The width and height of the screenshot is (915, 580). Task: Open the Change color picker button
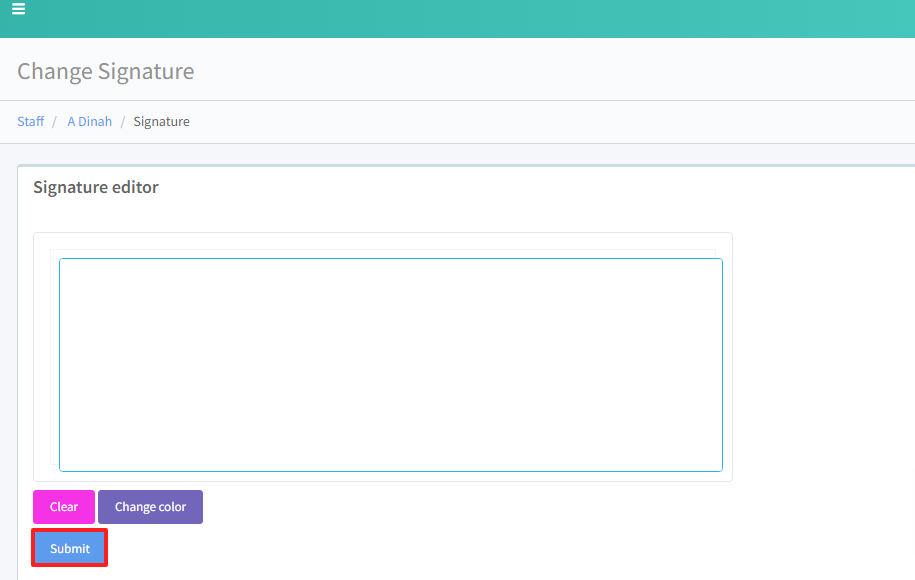pyautogui.click(x=150, y=507)
